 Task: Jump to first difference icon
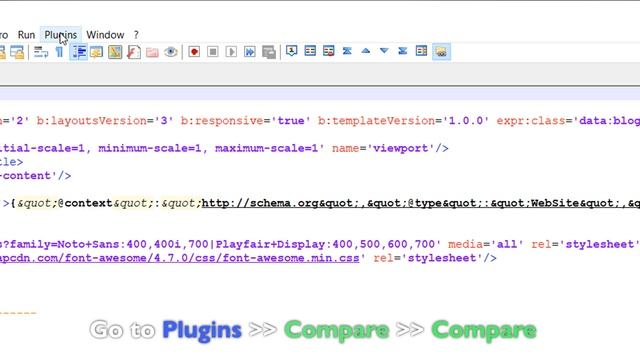click(x=347, y=51)
